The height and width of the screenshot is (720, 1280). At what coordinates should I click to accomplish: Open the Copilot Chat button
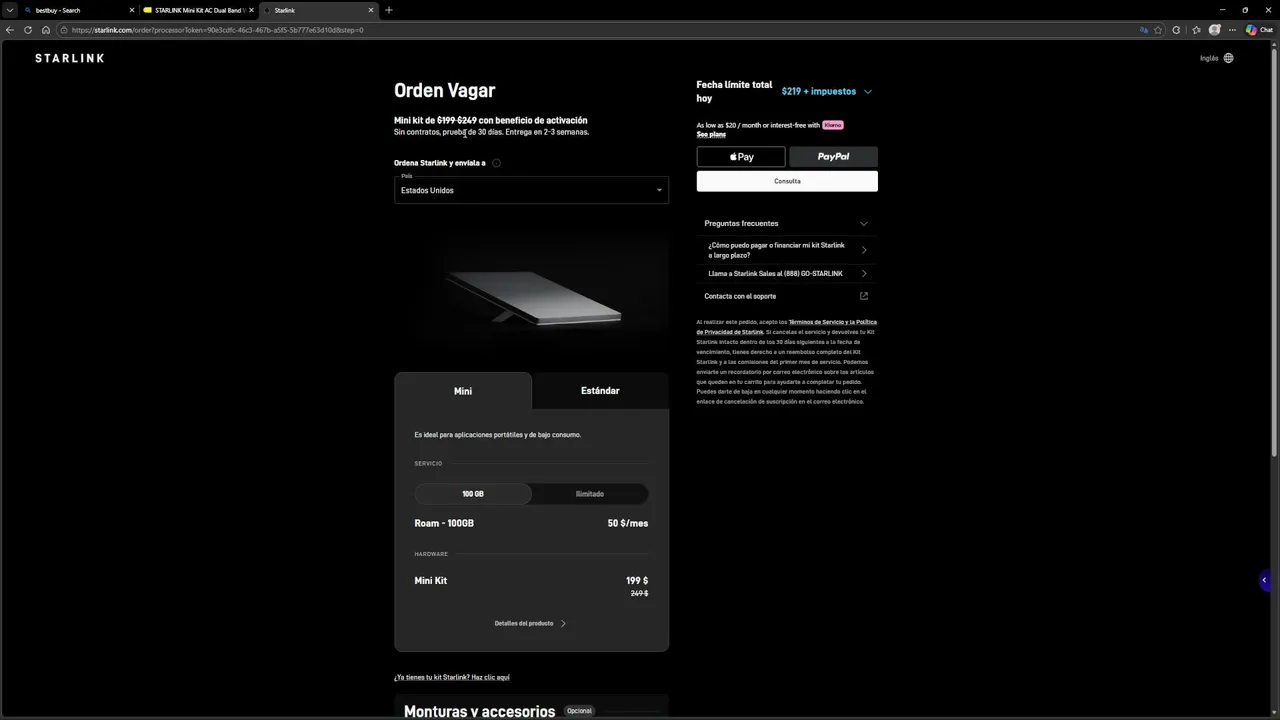1259,30
